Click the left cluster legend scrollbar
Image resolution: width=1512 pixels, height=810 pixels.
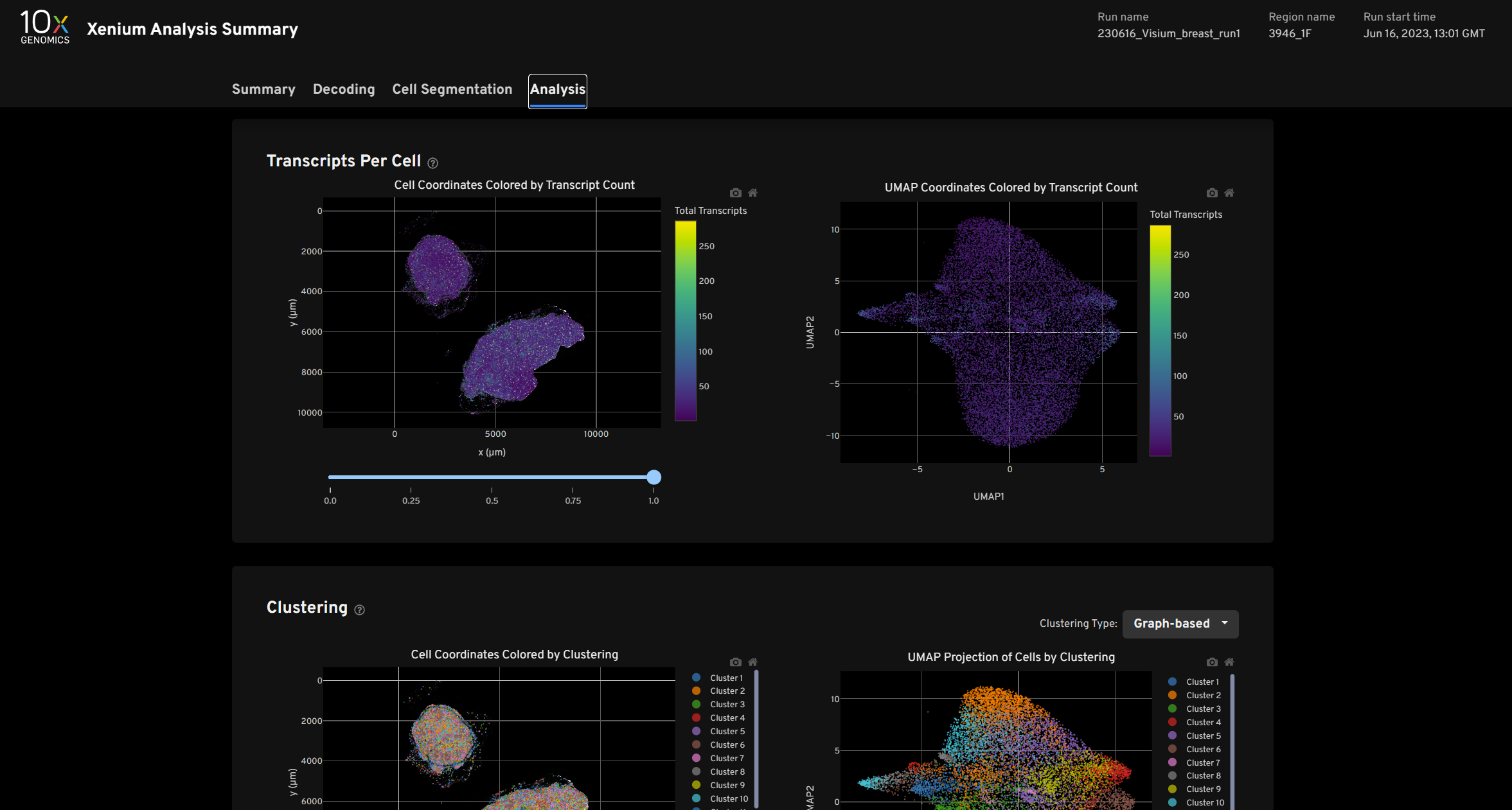click(756, 739)
